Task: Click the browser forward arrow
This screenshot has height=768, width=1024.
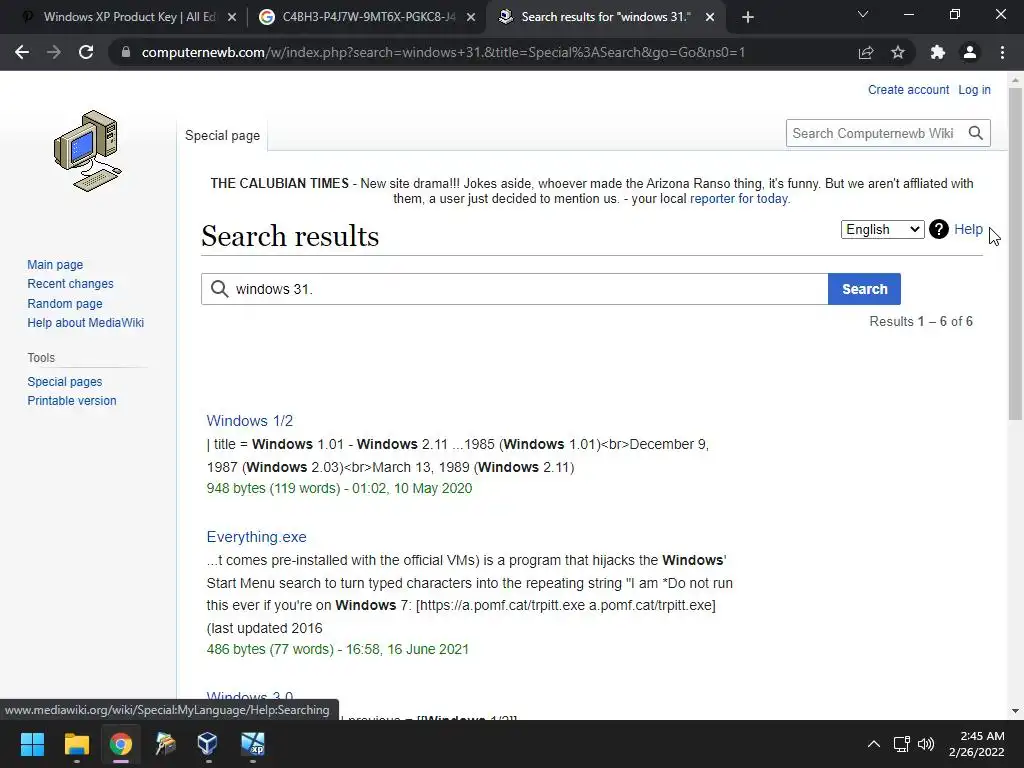Action: (x=54, y=52)
